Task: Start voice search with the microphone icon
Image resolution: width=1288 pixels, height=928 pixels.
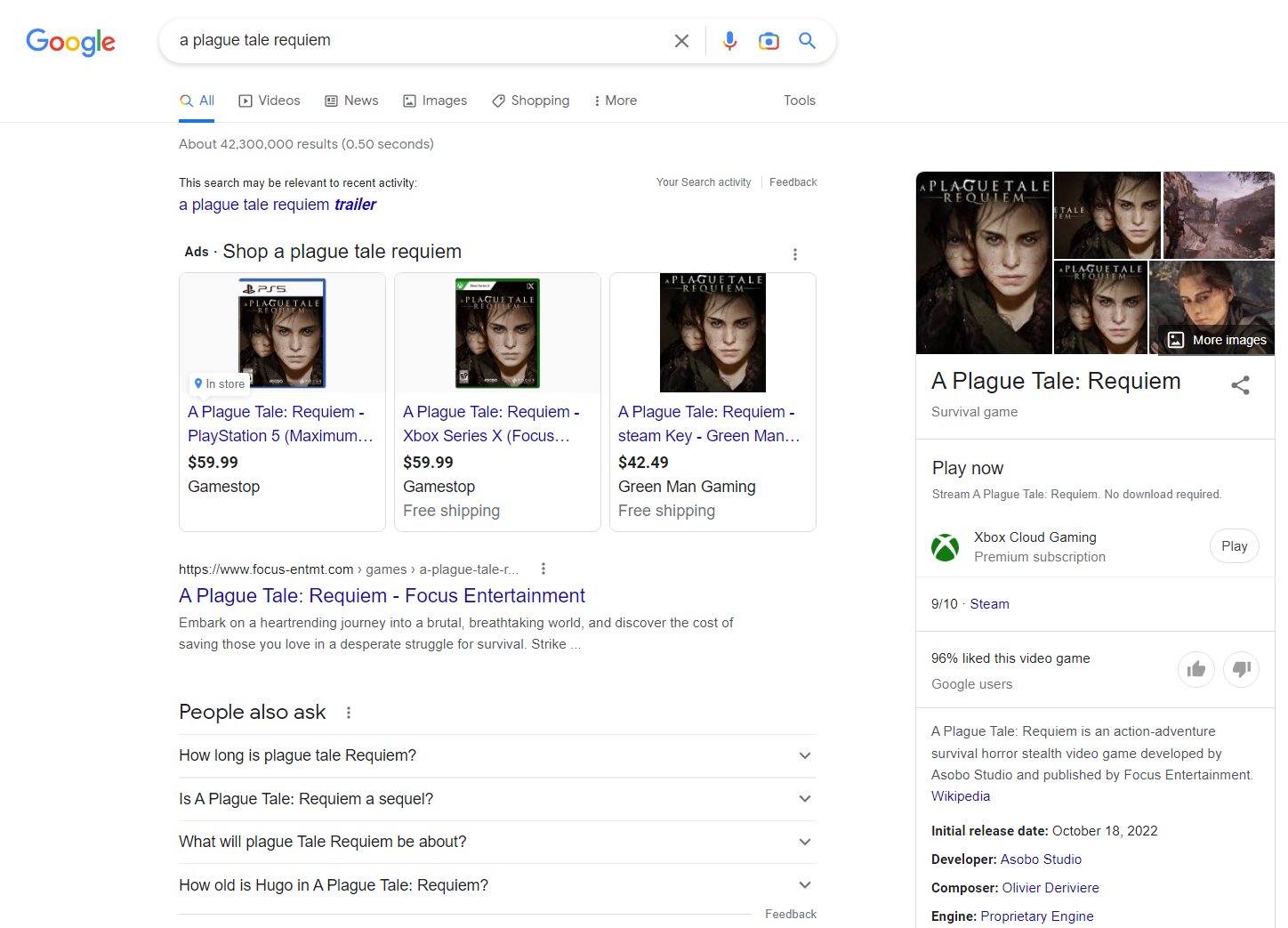Action: coord(729,41)
